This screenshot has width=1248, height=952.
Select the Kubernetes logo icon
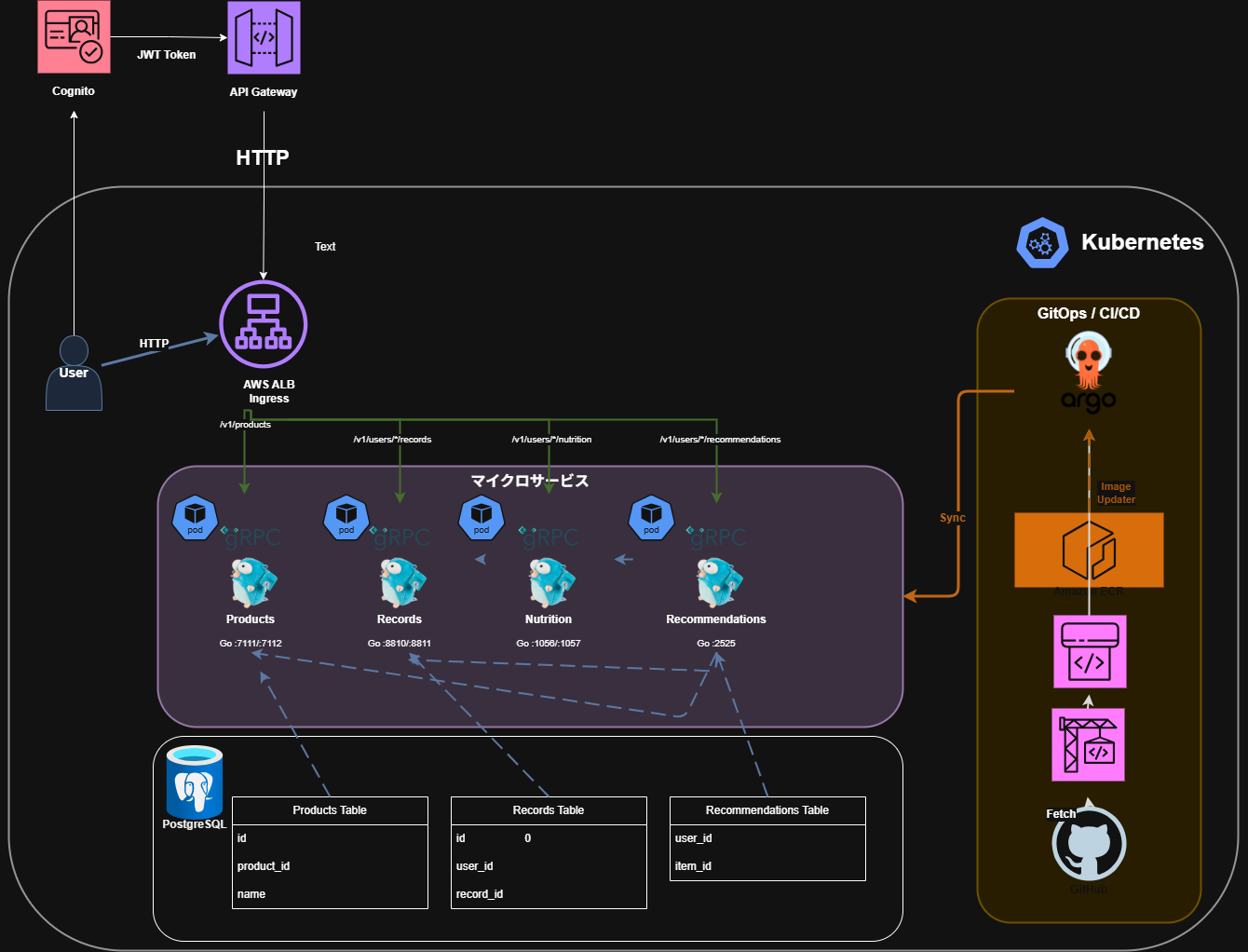point(1041,243)
